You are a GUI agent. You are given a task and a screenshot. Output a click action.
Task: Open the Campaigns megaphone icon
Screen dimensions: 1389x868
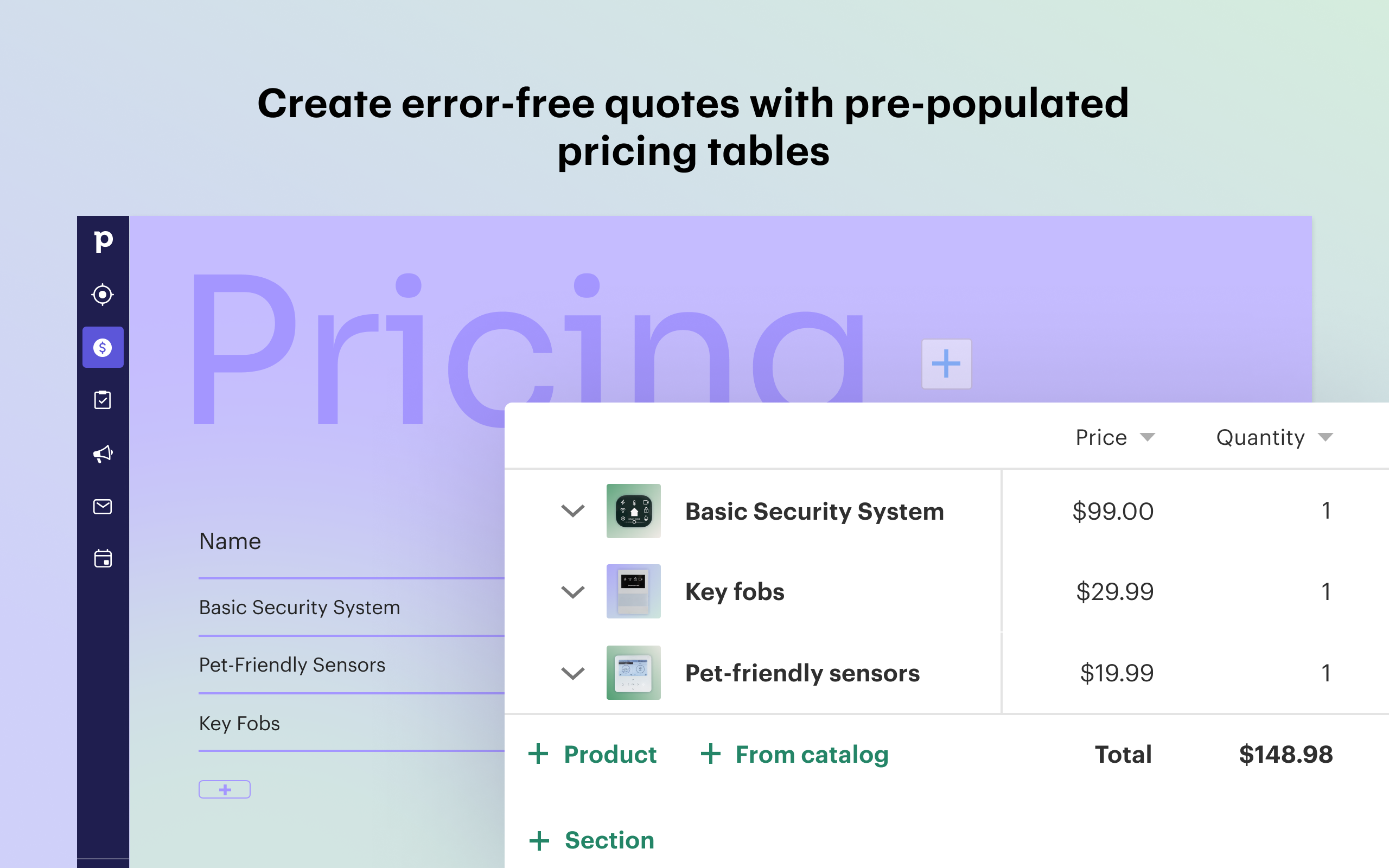pos(103,454)
